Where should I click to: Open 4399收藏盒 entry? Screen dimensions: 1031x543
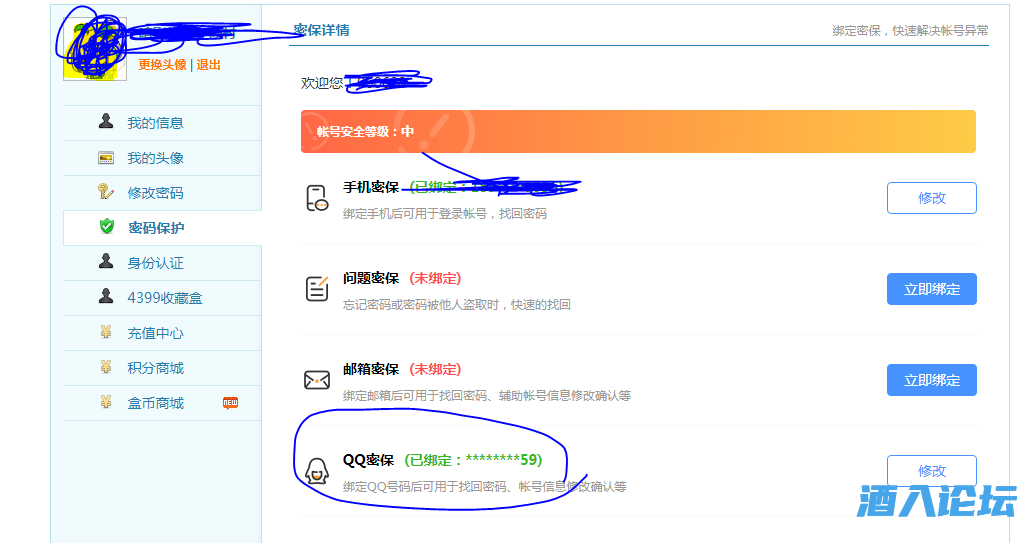coord(162,298)
